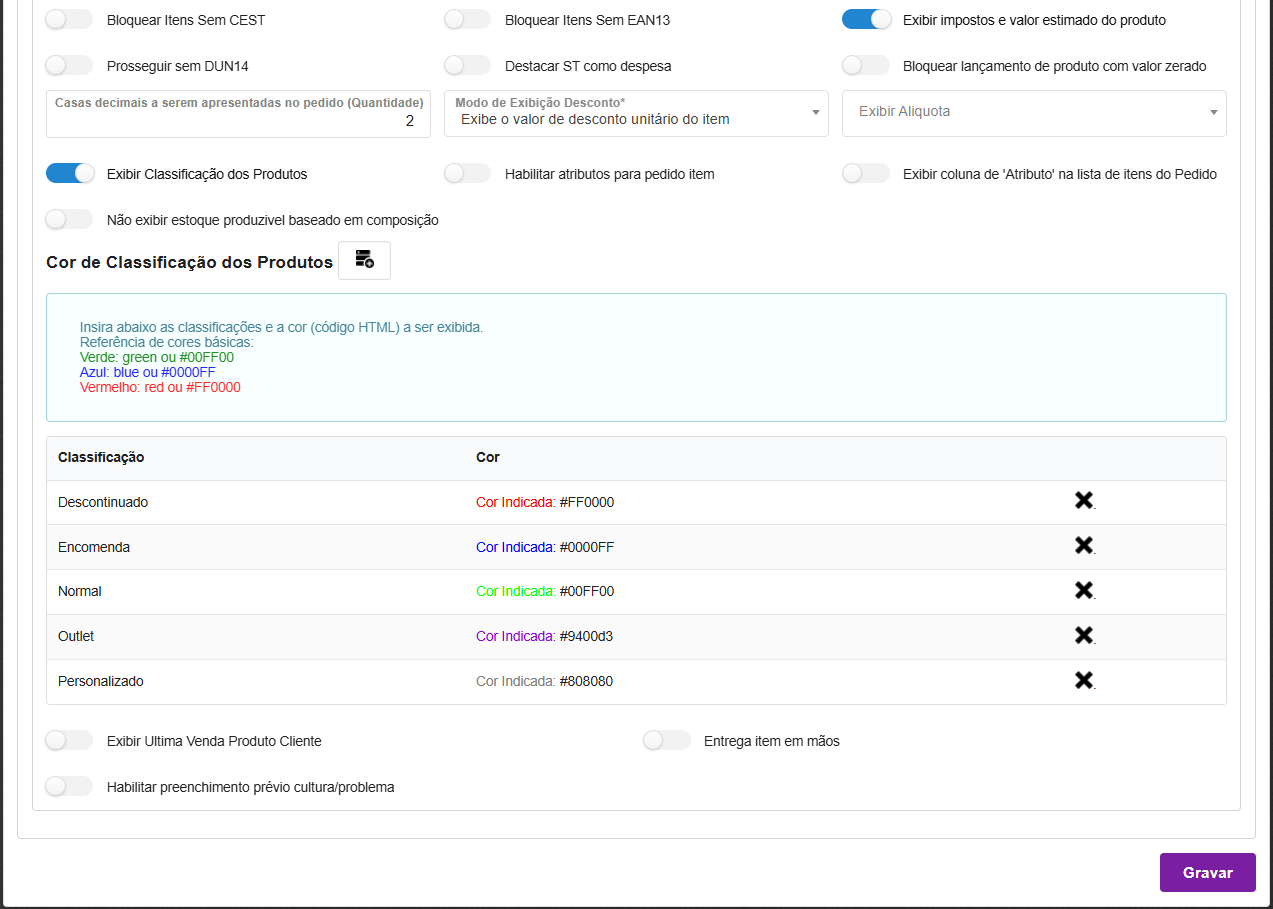The height and width of the screenshot is (909, 1273).
Task: Enable Entrega item em mãos
Action: point(666,741)
